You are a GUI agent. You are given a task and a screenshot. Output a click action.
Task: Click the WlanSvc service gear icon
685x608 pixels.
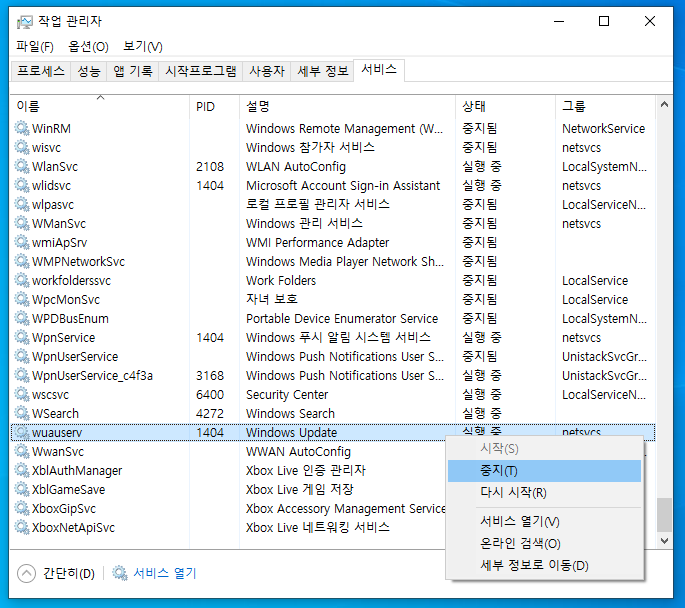pos(22,166)
